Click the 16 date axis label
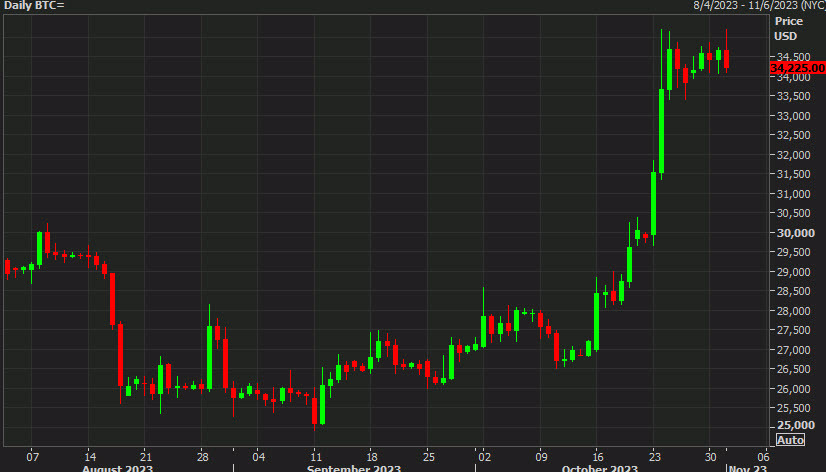This screenshot has width=826, height=472. 598,457
